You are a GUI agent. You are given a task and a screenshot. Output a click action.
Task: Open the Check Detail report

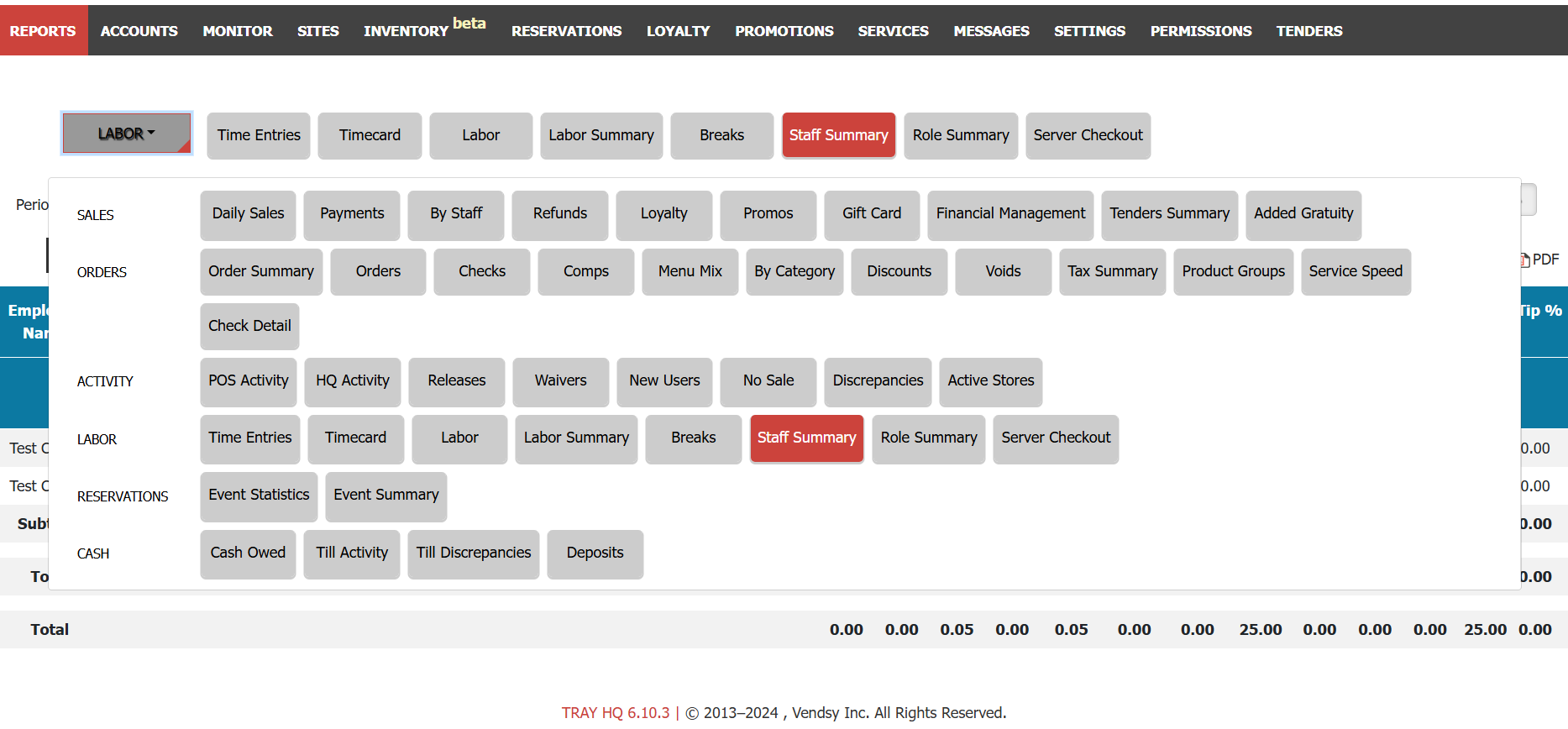tap(249, 327)
